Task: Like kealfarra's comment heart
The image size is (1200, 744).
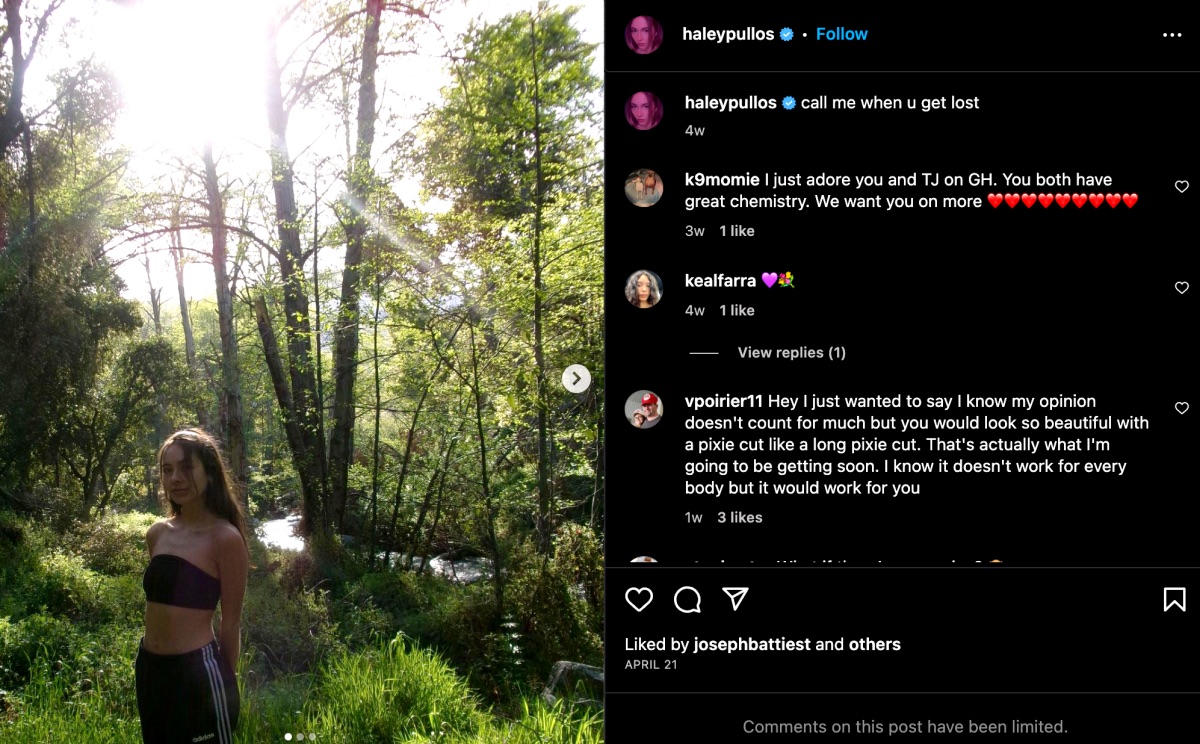Action: (x=1181, y=288)
